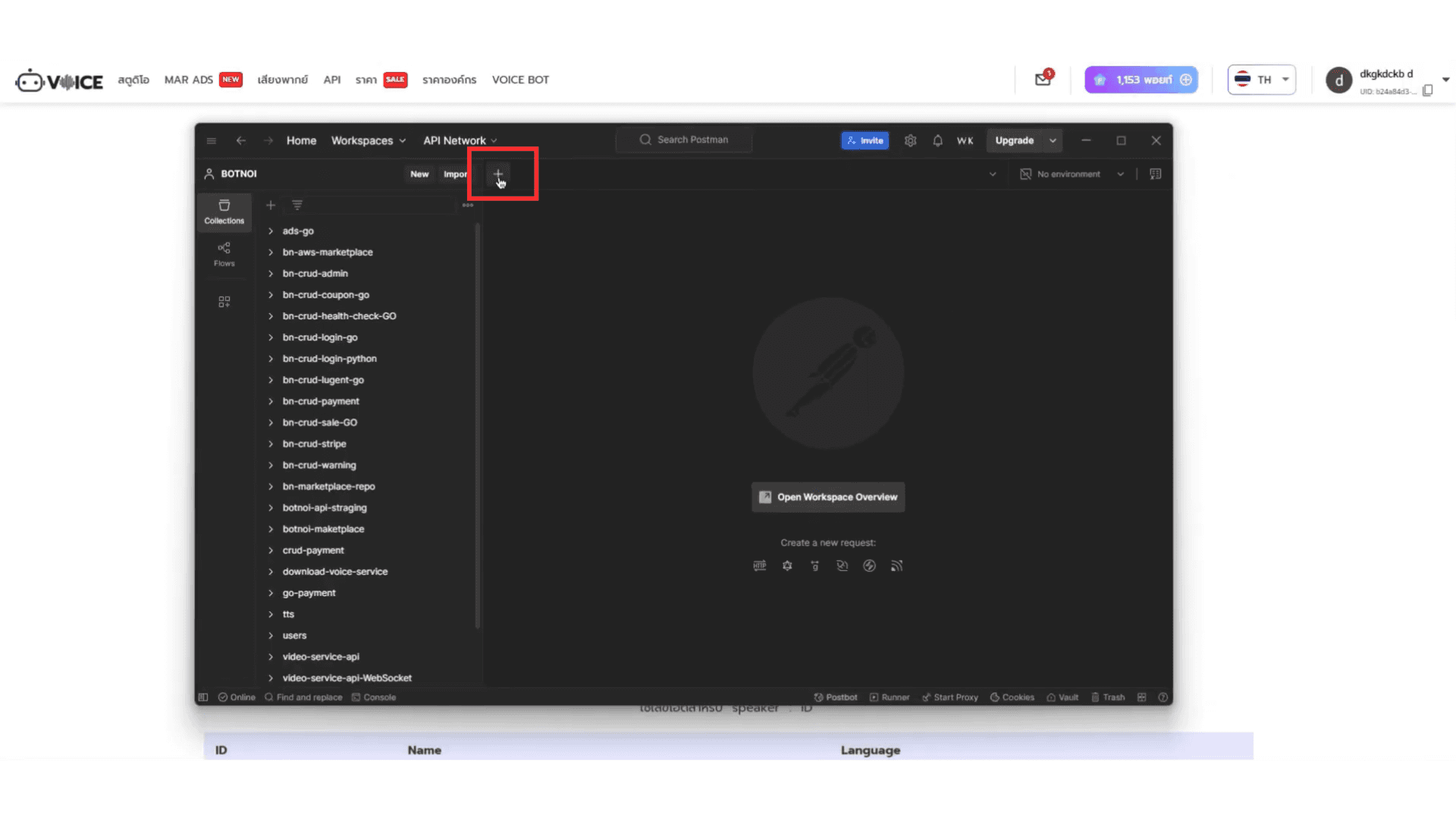The width and height of the screenshot is (1456, 819).
Task: Open the Workspaces menu
Action: (x=368, y=140)
